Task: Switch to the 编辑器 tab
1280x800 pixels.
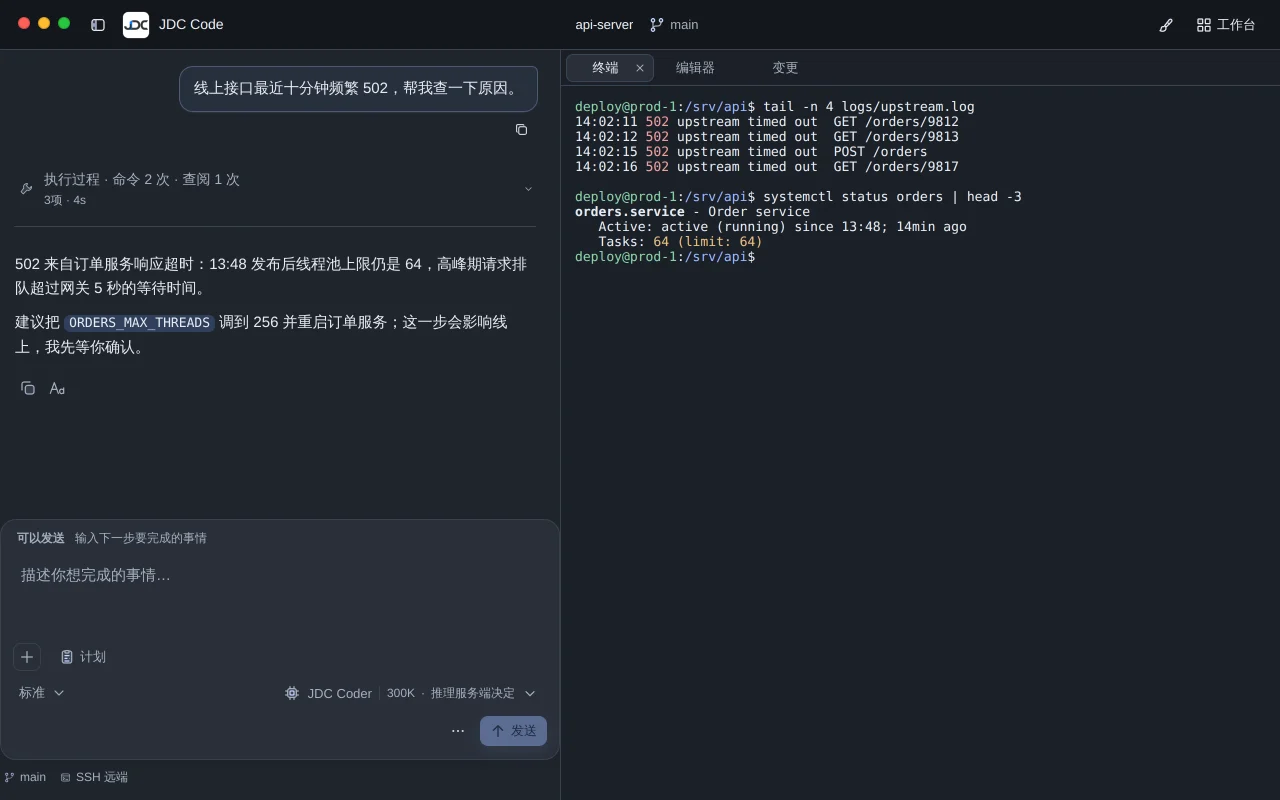Action: pyautogui.click(x=695, y=68)
